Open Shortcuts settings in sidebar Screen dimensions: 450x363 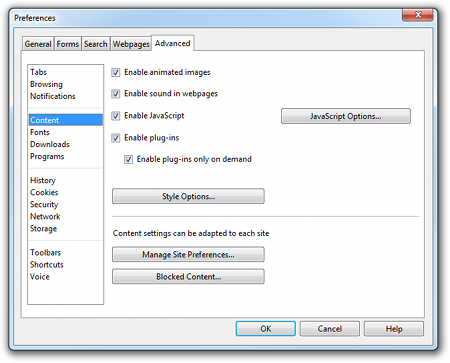66,264
